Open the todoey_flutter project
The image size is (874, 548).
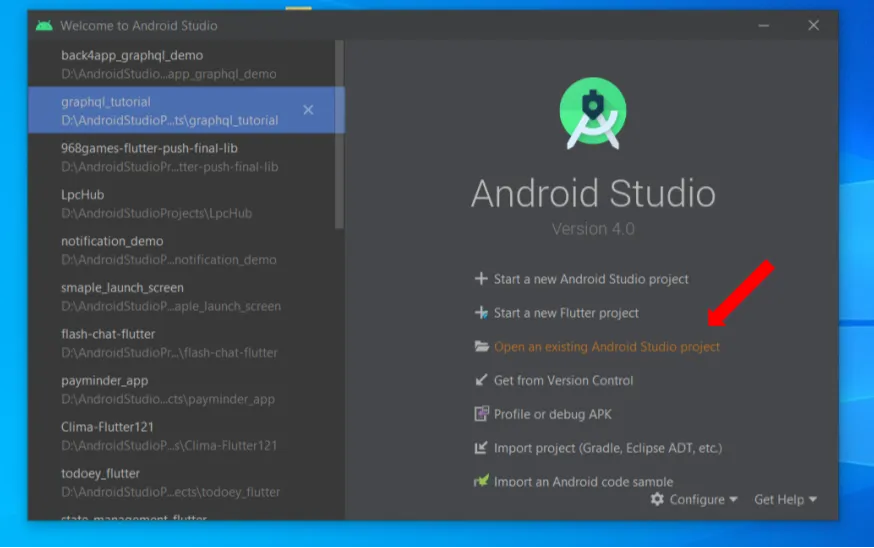pyautogui.click(x=182, y=482)
